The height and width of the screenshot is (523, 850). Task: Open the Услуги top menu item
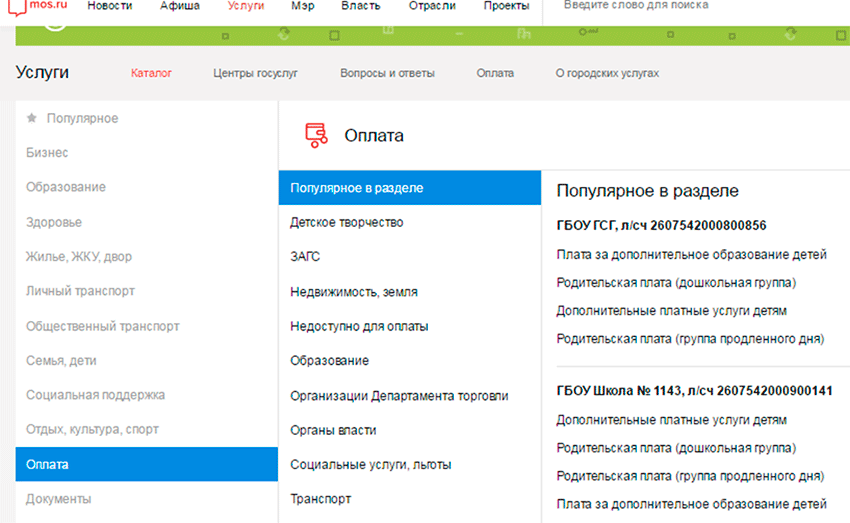click(x=246, y=6)
